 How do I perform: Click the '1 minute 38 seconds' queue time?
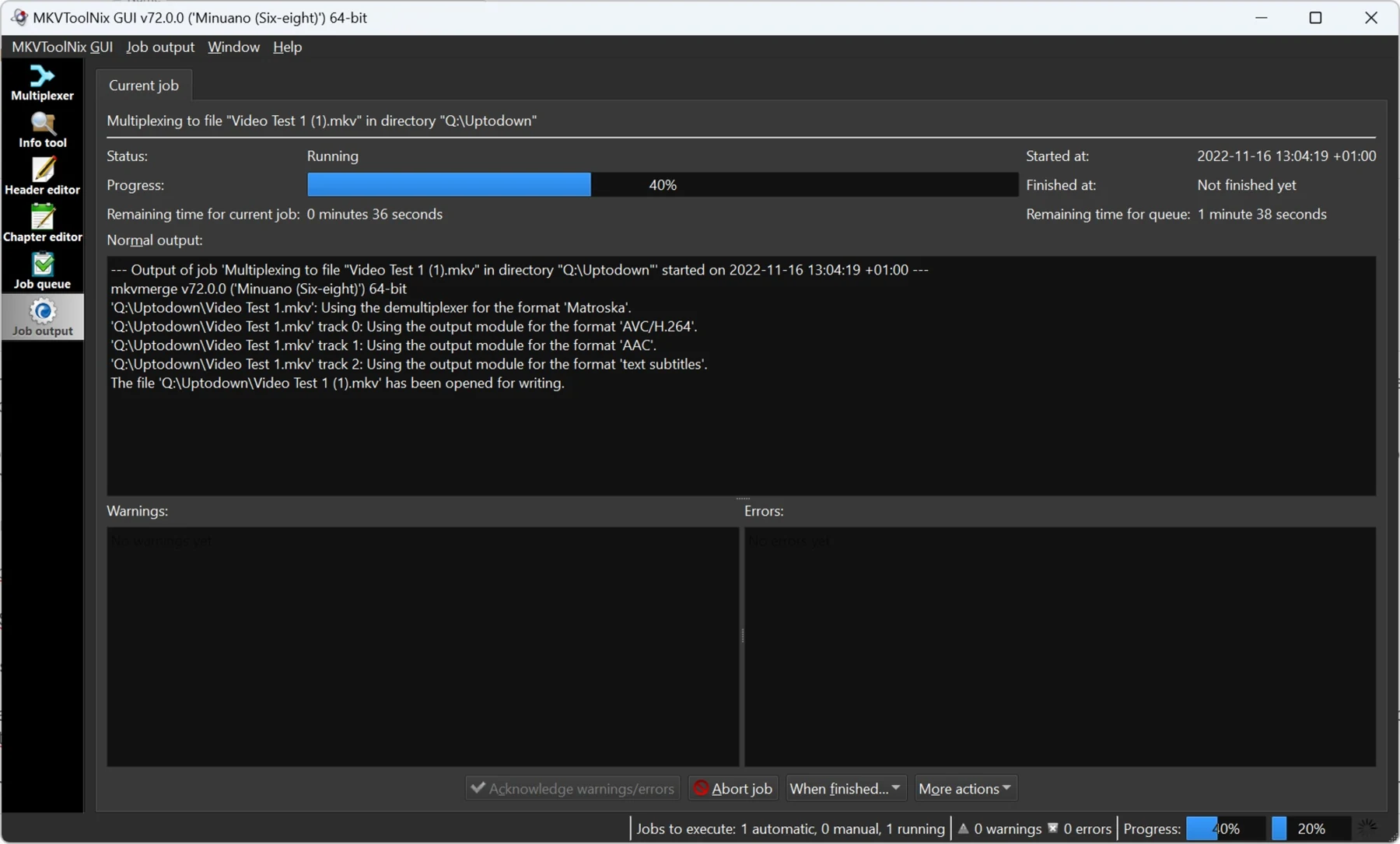click(x=1262, y=214)
